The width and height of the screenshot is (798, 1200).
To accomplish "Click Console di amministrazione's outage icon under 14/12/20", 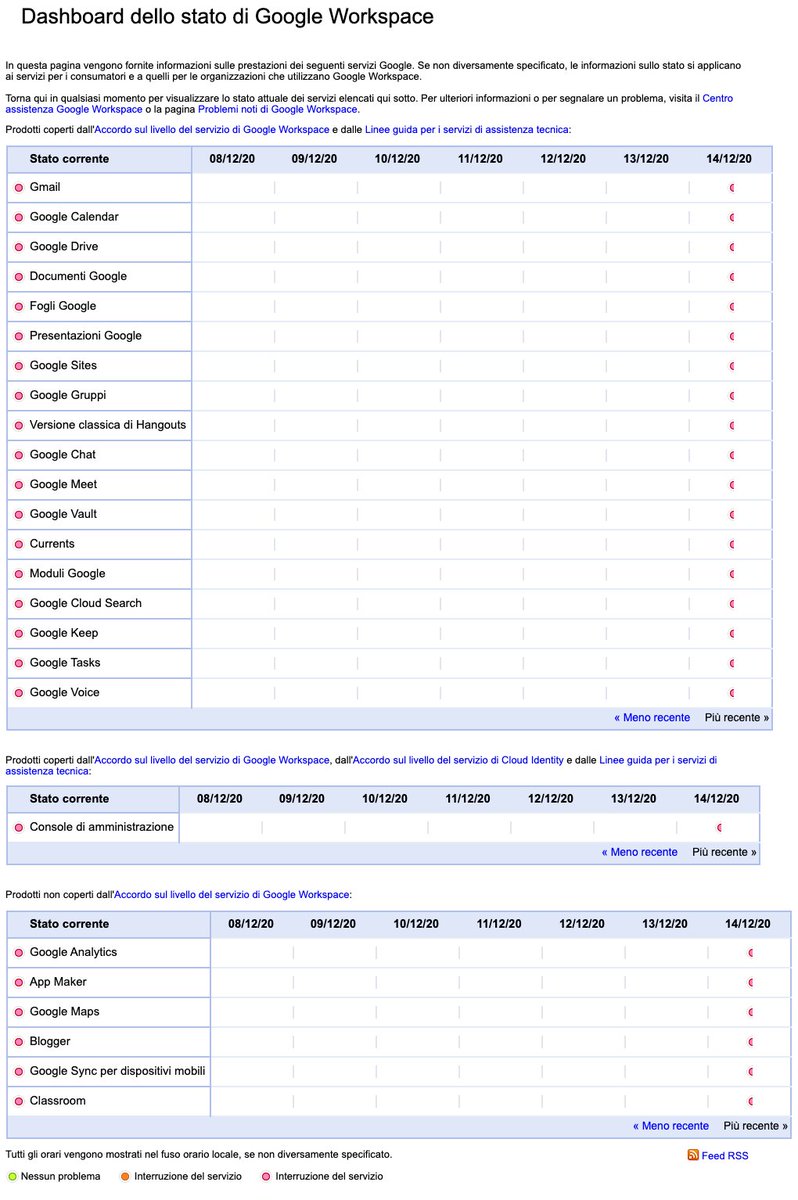I will coord(720,828).
